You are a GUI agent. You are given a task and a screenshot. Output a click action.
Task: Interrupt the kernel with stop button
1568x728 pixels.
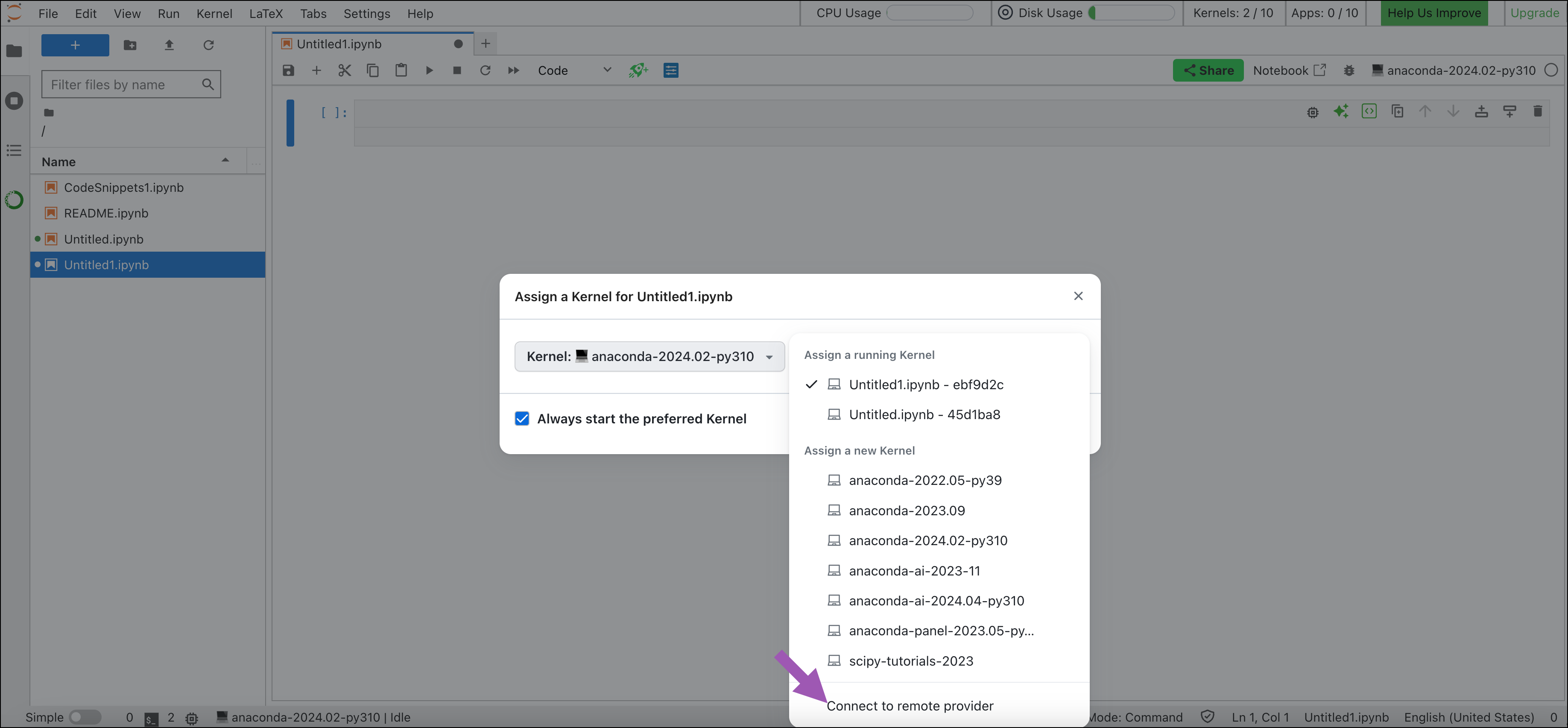tap(457, 70)
